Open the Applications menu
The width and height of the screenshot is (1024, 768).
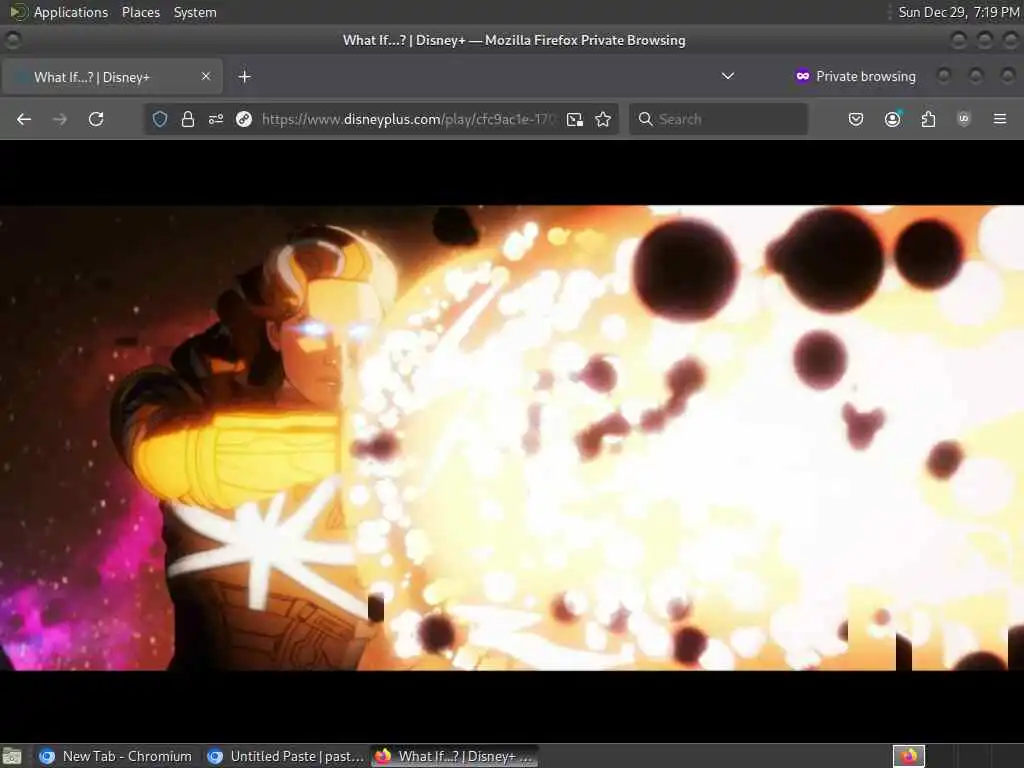71,12
